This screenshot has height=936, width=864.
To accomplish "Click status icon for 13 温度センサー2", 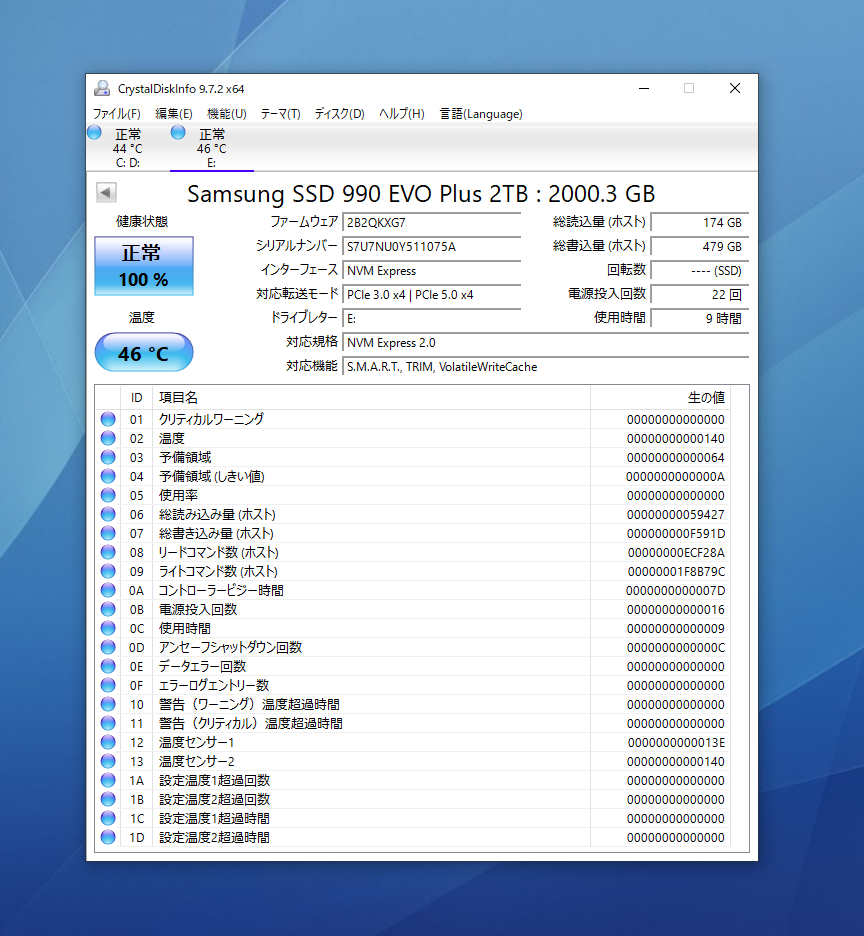I will 108,761.
